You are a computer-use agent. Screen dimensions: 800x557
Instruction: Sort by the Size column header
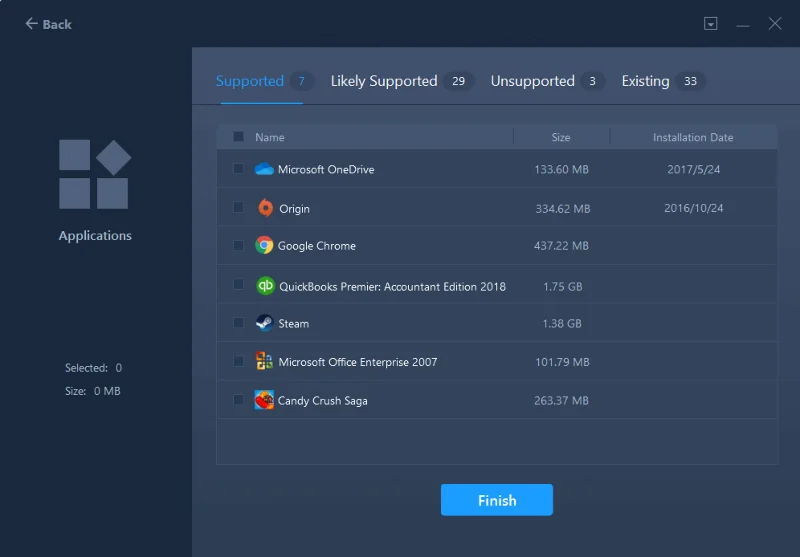coord(560,137)
